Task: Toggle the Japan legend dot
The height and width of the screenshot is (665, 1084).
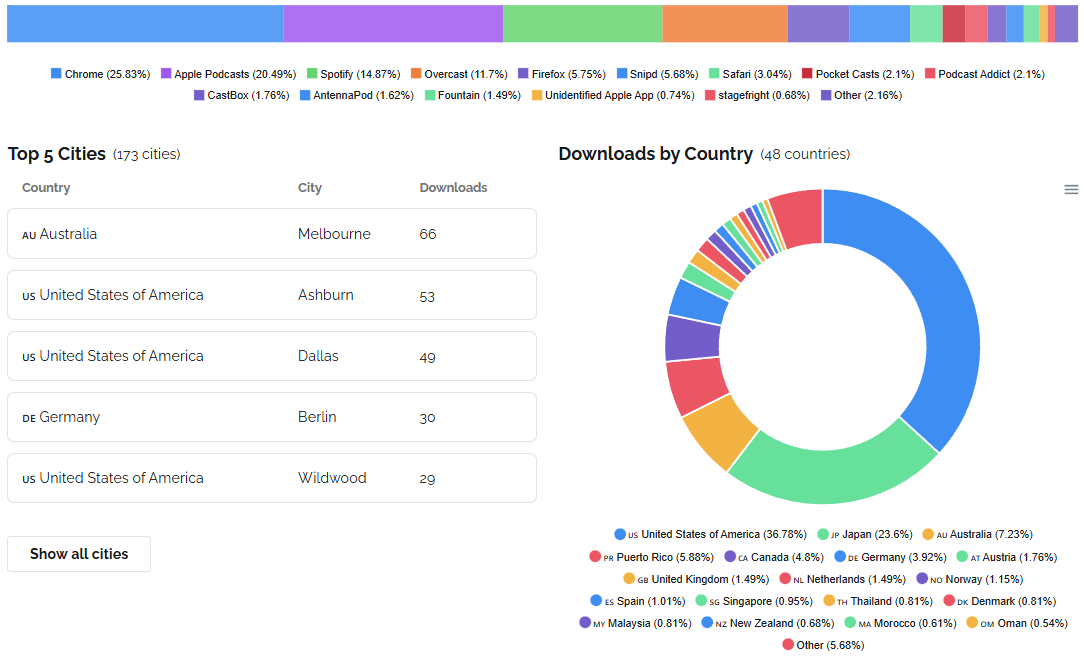Action: click(823, 534)
